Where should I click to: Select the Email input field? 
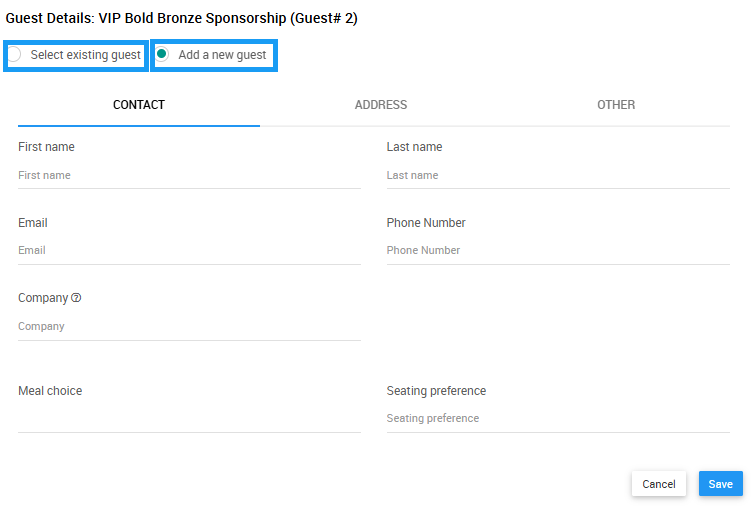(x=189, y=250)
